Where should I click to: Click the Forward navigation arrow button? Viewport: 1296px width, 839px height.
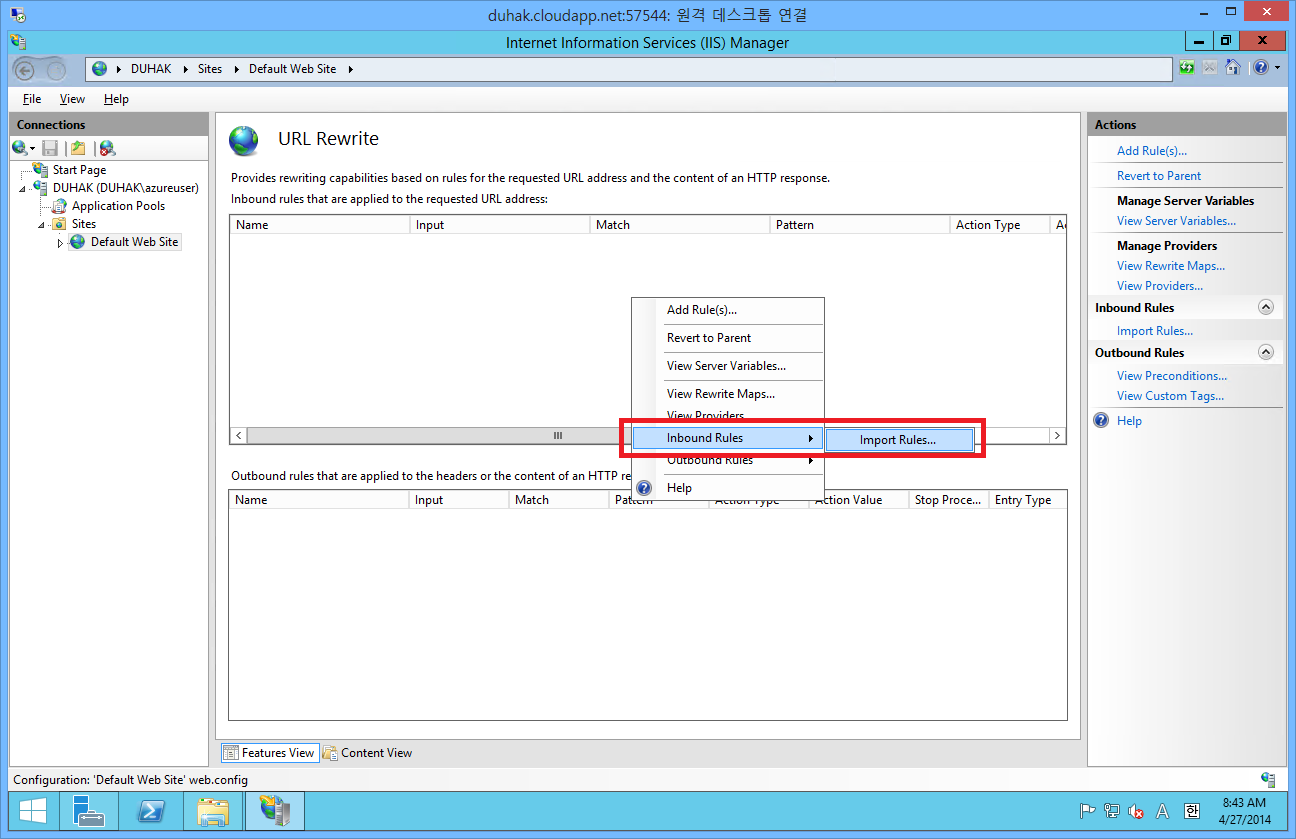click(55, 70)
